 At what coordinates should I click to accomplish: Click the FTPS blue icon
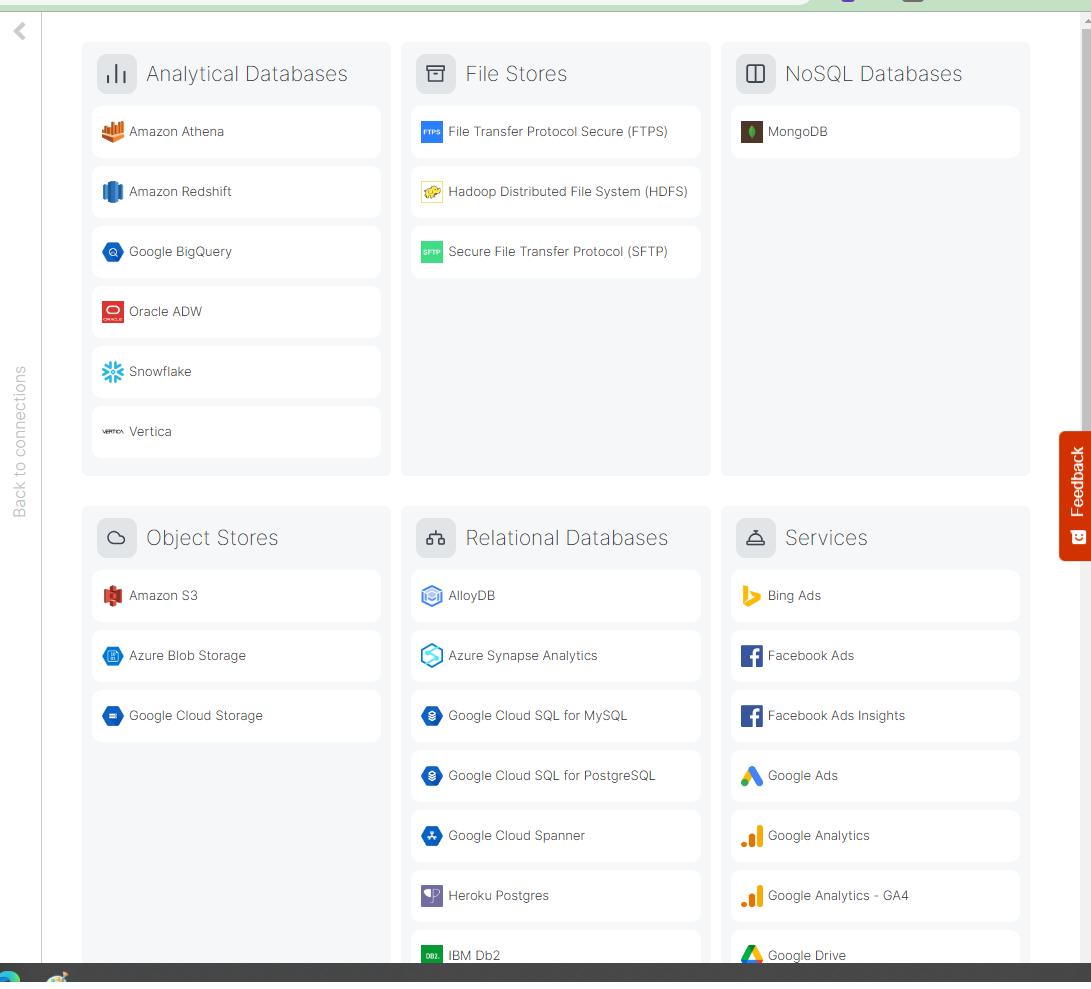(432, 132)
